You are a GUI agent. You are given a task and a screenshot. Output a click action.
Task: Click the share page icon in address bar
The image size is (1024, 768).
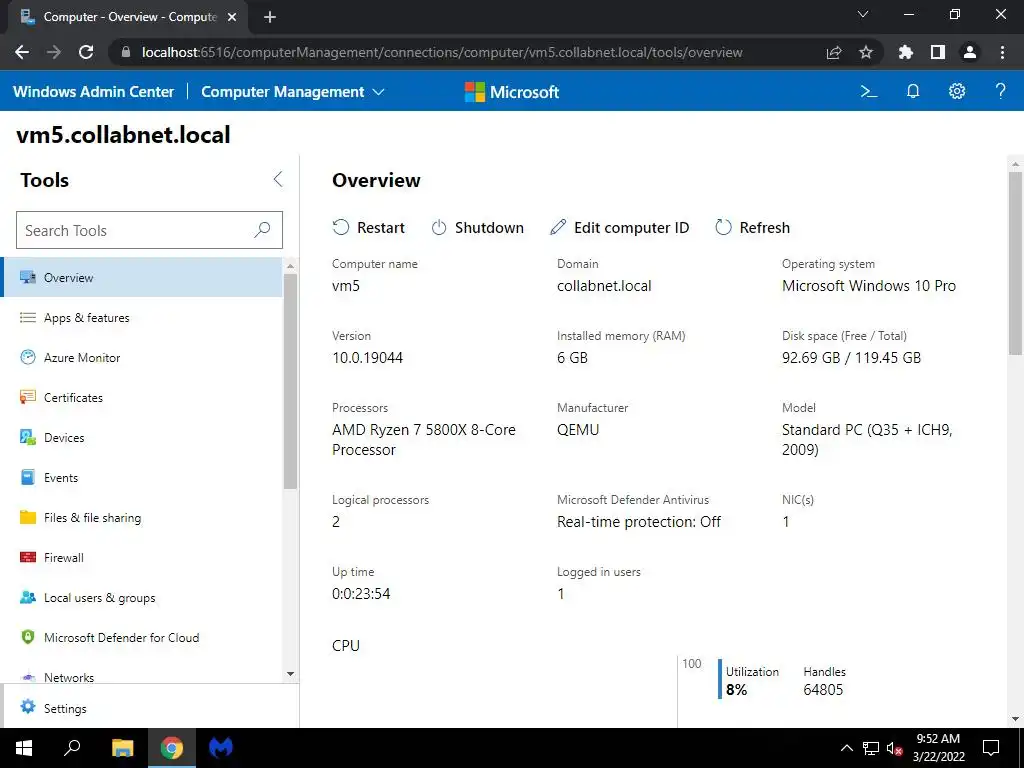click(x=834, y=52)
